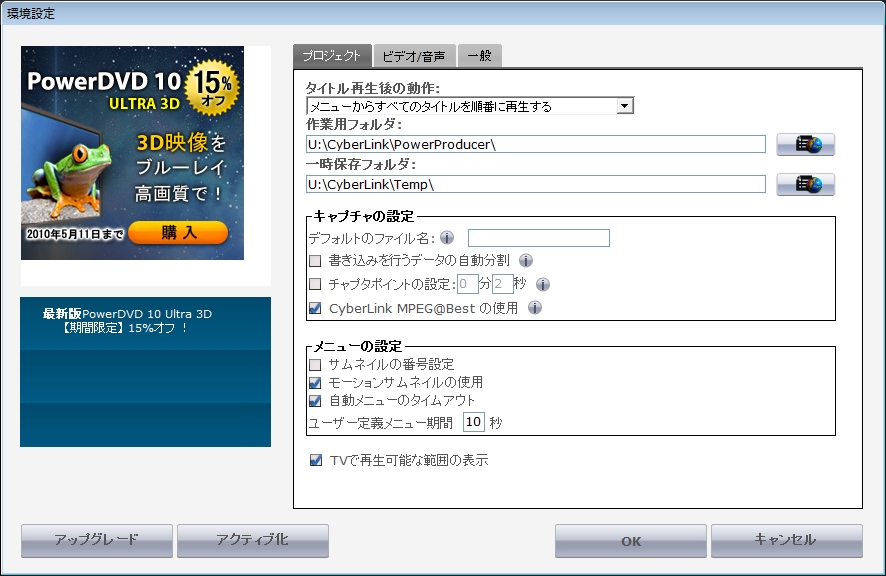886x576 pixels.
Task: Click the 購入 button in the PowerDVD ad
Action: (x=179, y=232)
